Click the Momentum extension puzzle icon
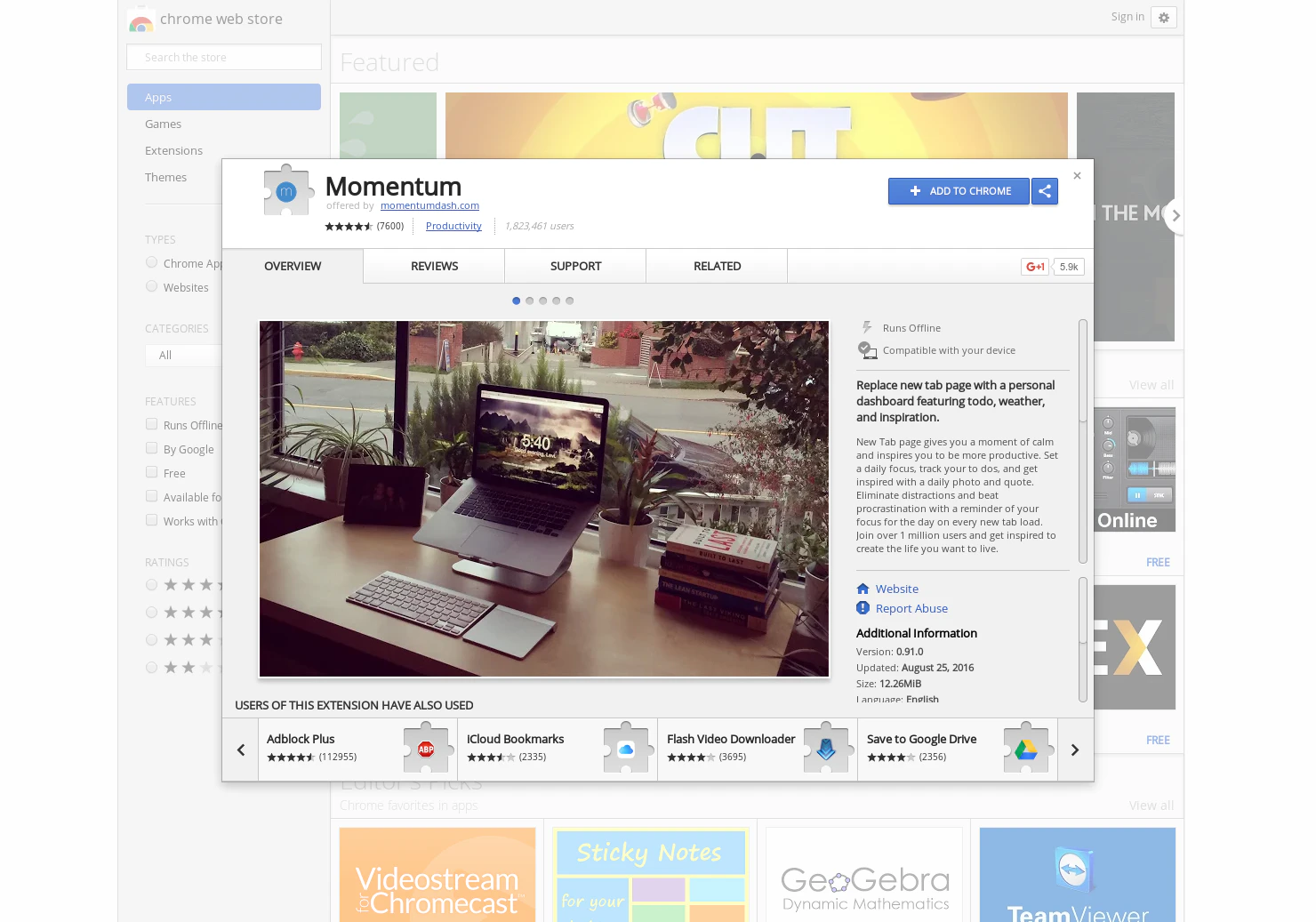 (x=287, y=189)
